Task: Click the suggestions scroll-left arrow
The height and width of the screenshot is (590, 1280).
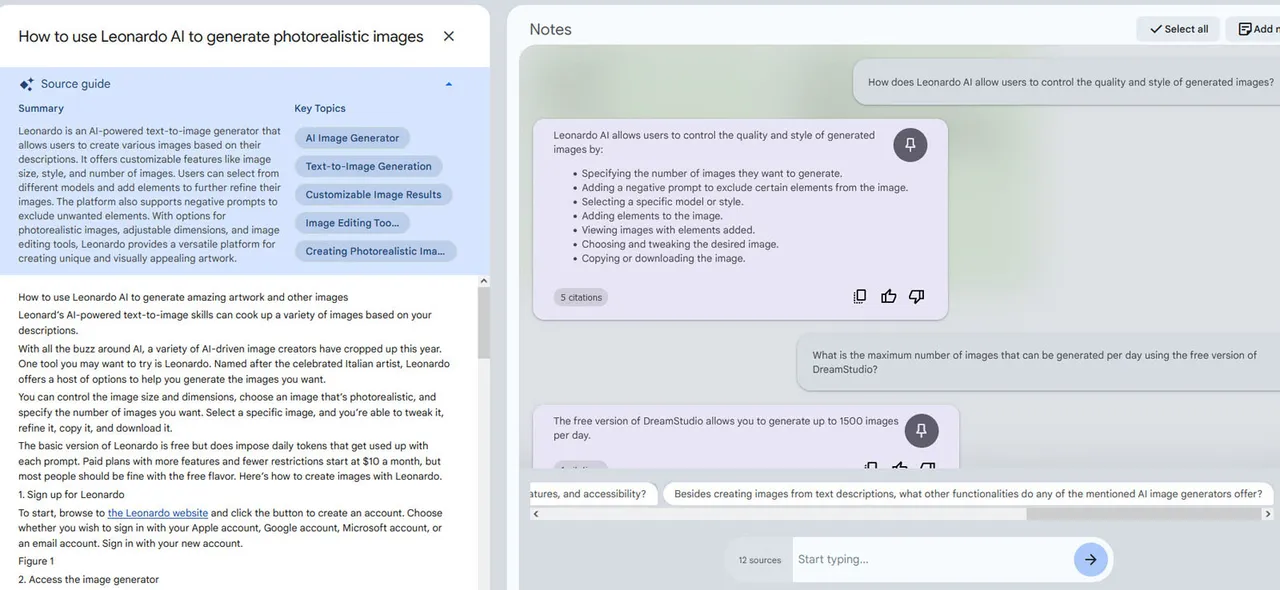Action: (x=536, y=514)
